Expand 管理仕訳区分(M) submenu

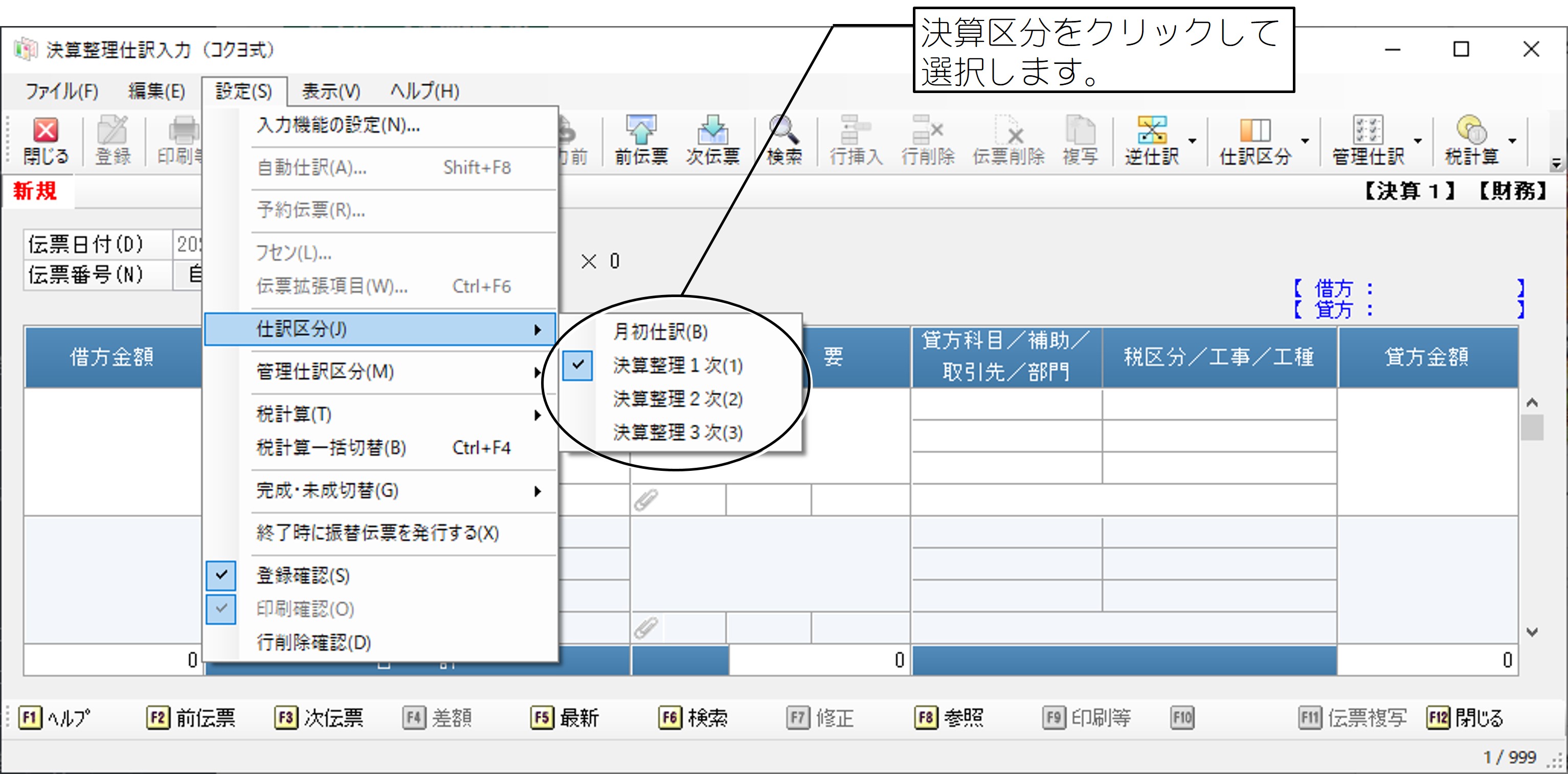(x=380, y=371)
